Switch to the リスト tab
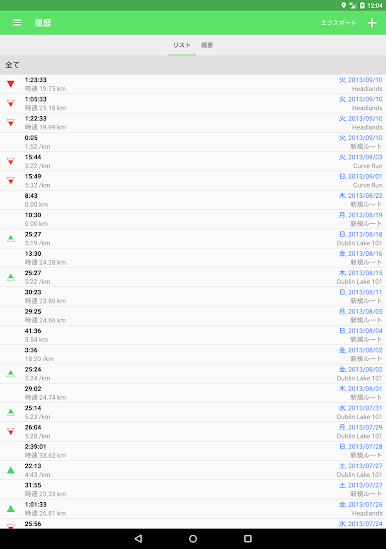Screen dimensions: 386x549 (182, 45)
